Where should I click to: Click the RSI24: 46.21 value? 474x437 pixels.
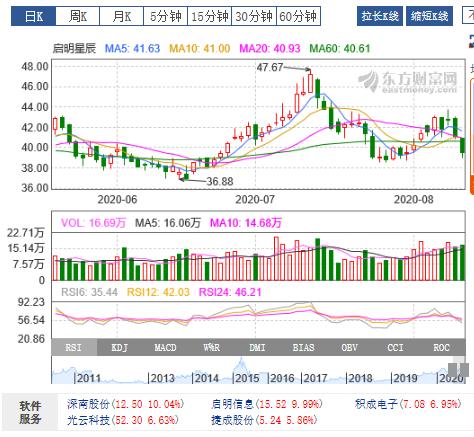pos(230,292)
